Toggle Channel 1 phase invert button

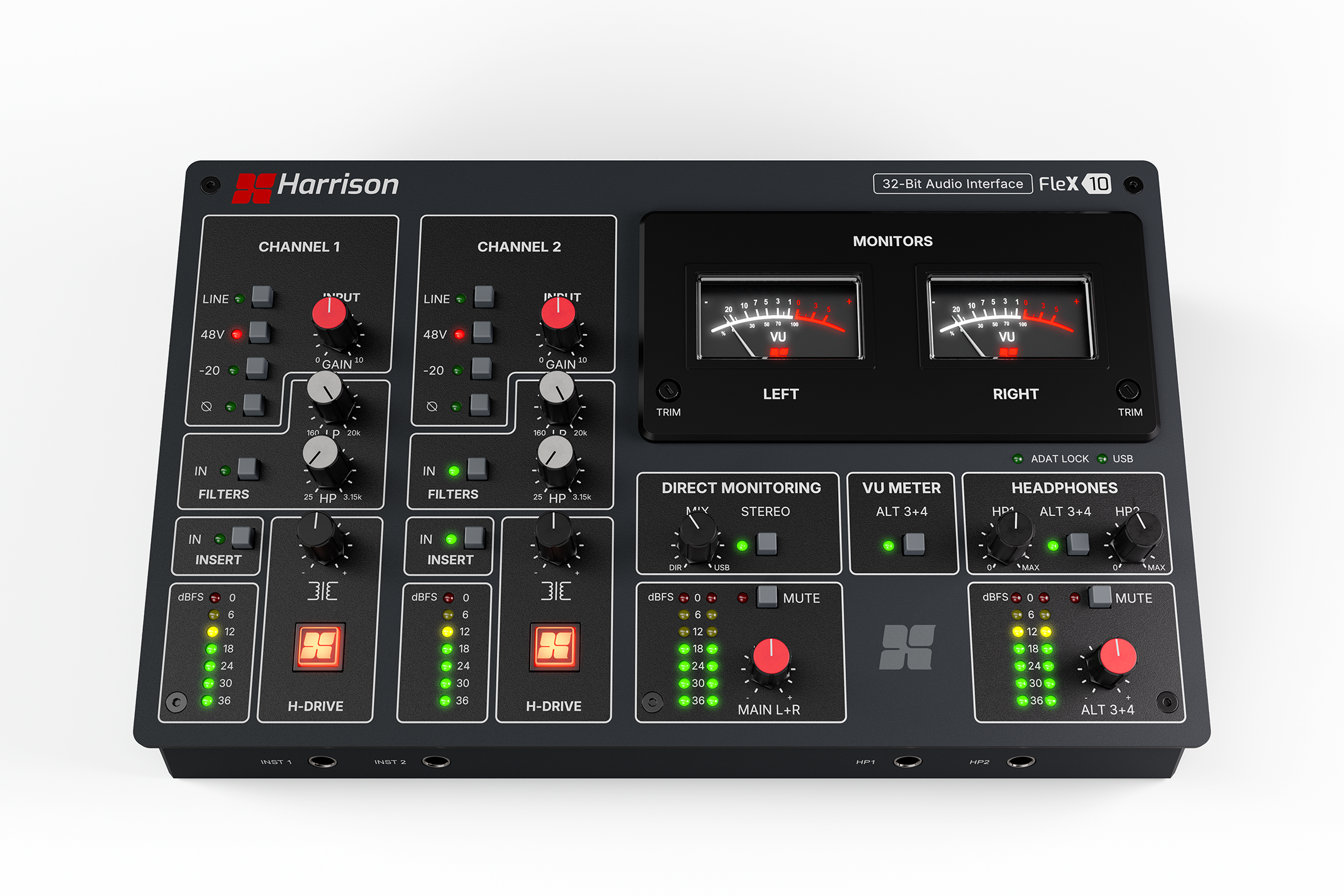254,404
